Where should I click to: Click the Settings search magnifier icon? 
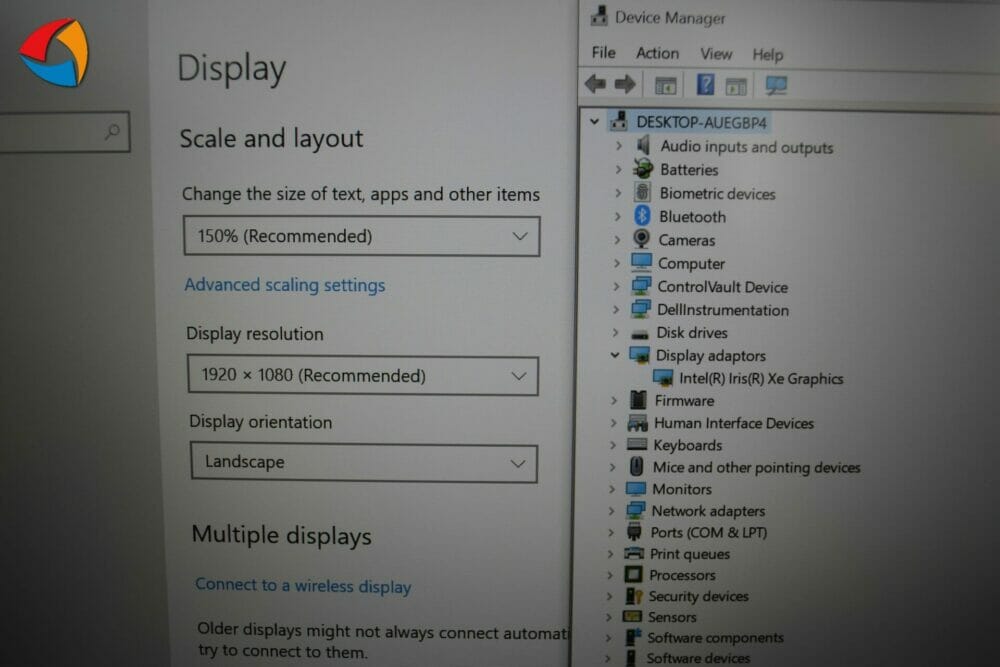click(112, 131)
